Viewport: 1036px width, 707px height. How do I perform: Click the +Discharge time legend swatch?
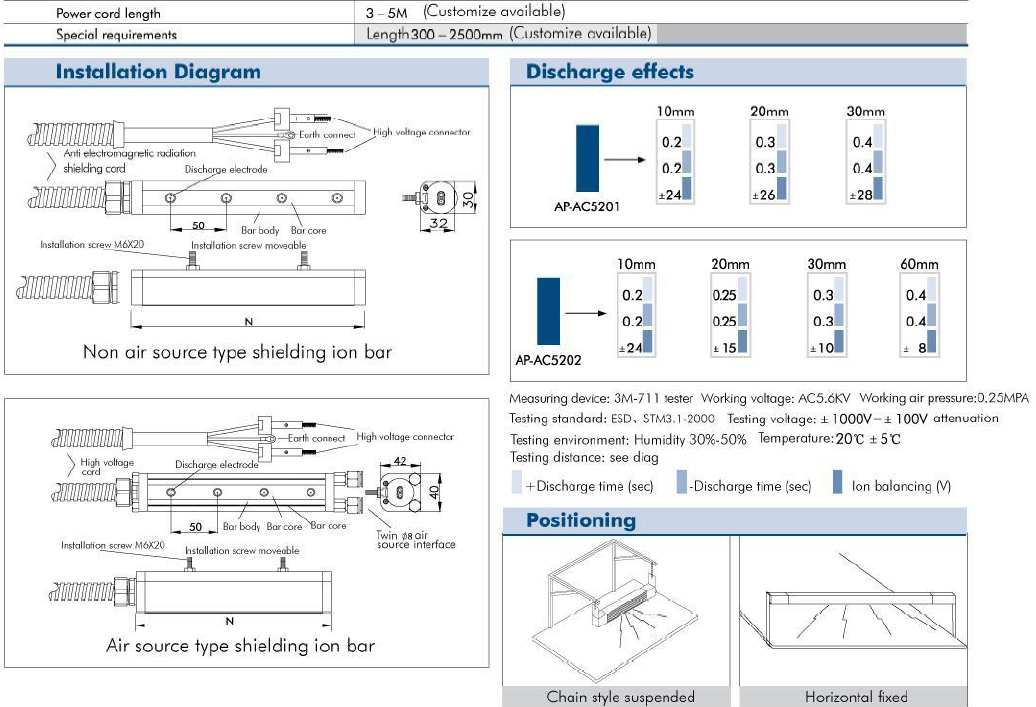click(516, 485)
